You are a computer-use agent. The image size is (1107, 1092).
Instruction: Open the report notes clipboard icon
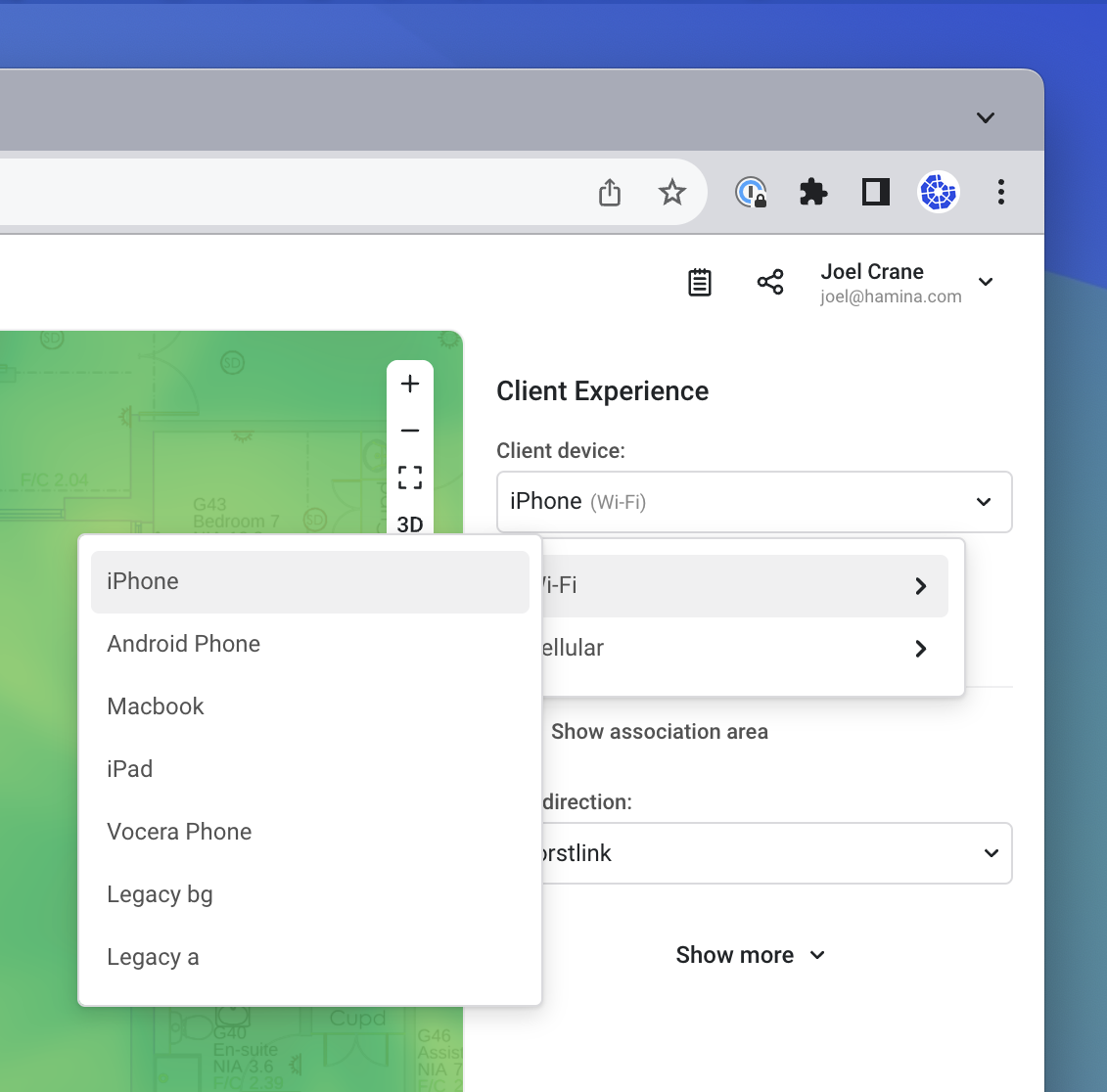point(699,283)
